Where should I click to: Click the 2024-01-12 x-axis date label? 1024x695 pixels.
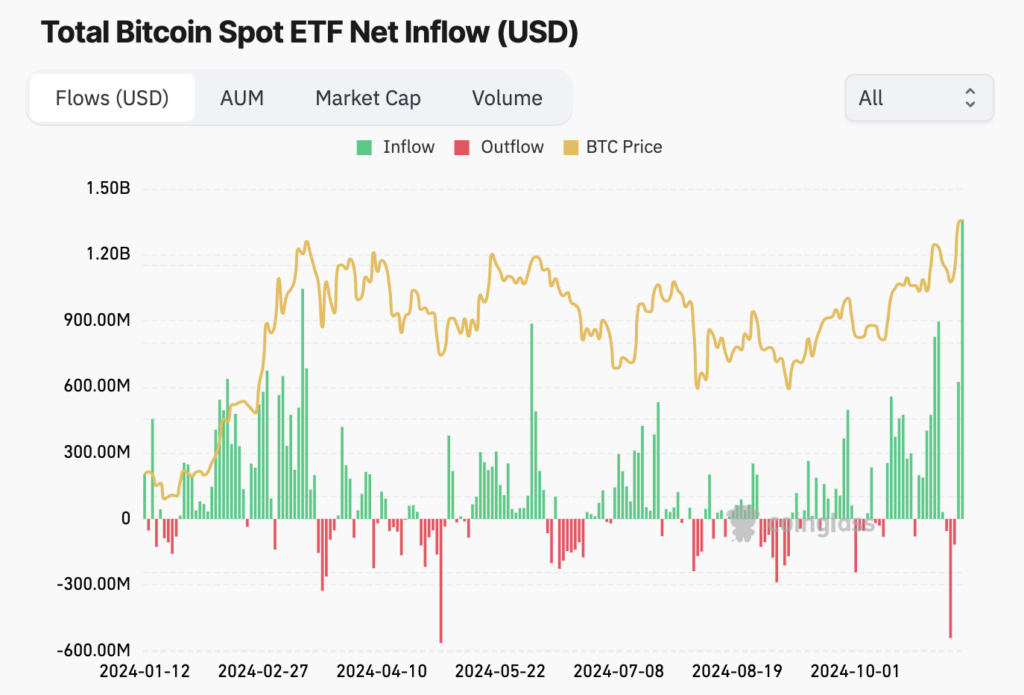[144, 671]
